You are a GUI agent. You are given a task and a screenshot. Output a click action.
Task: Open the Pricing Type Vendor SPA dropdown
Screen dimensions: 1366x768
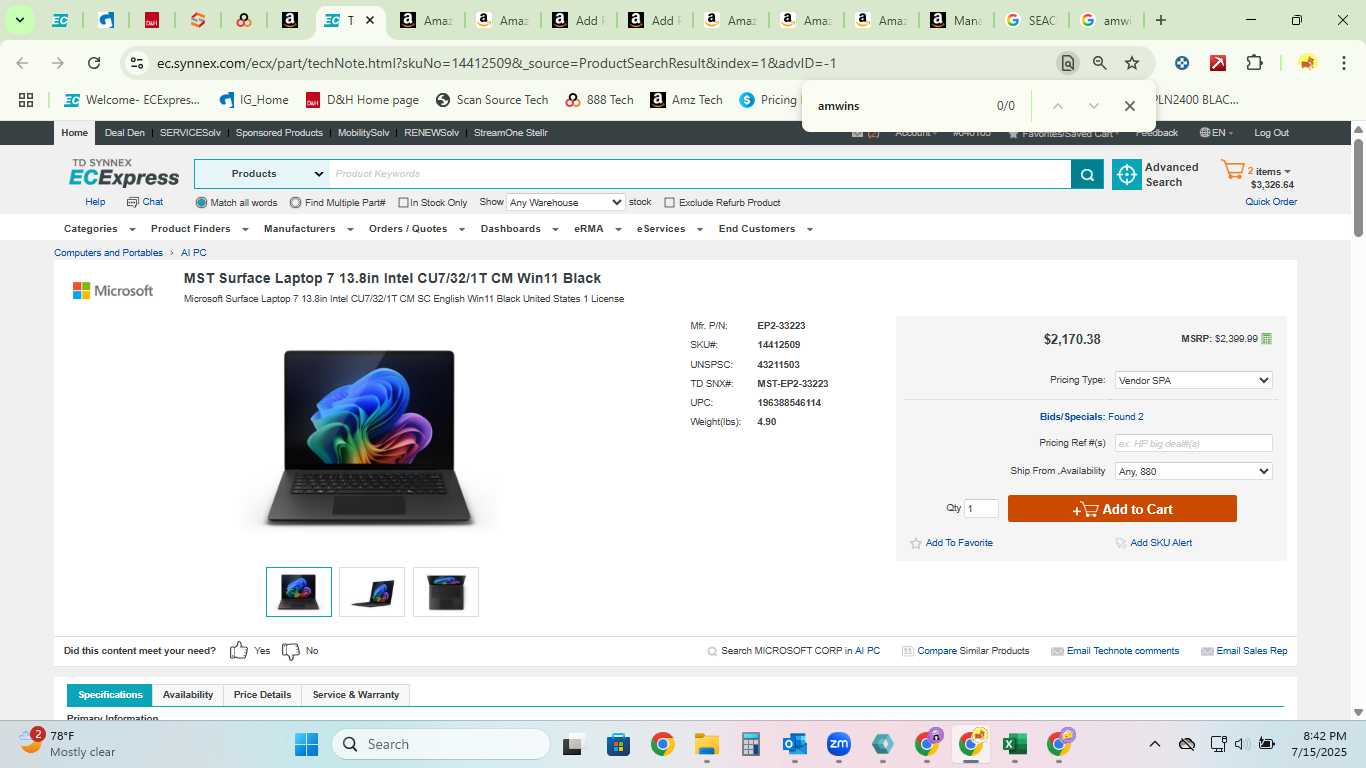click(x=1193, y=380)
